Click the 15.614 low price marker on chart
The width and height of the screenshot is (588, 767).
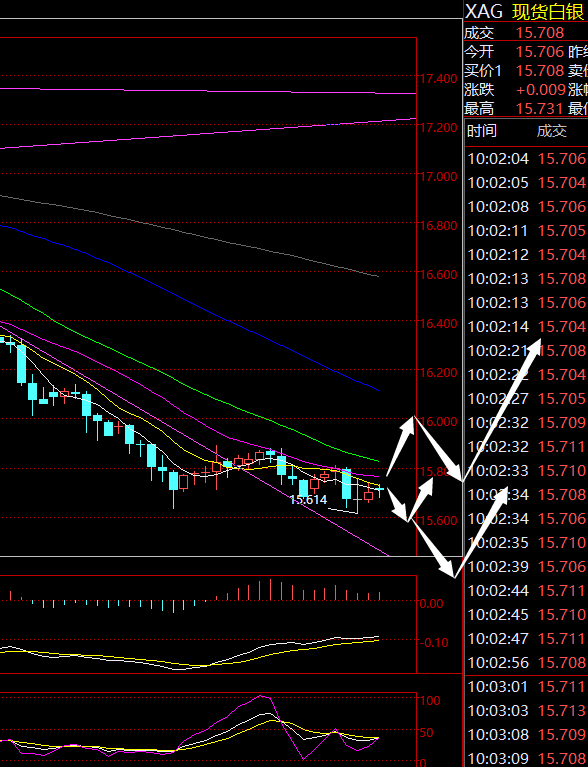pos(308,500)
